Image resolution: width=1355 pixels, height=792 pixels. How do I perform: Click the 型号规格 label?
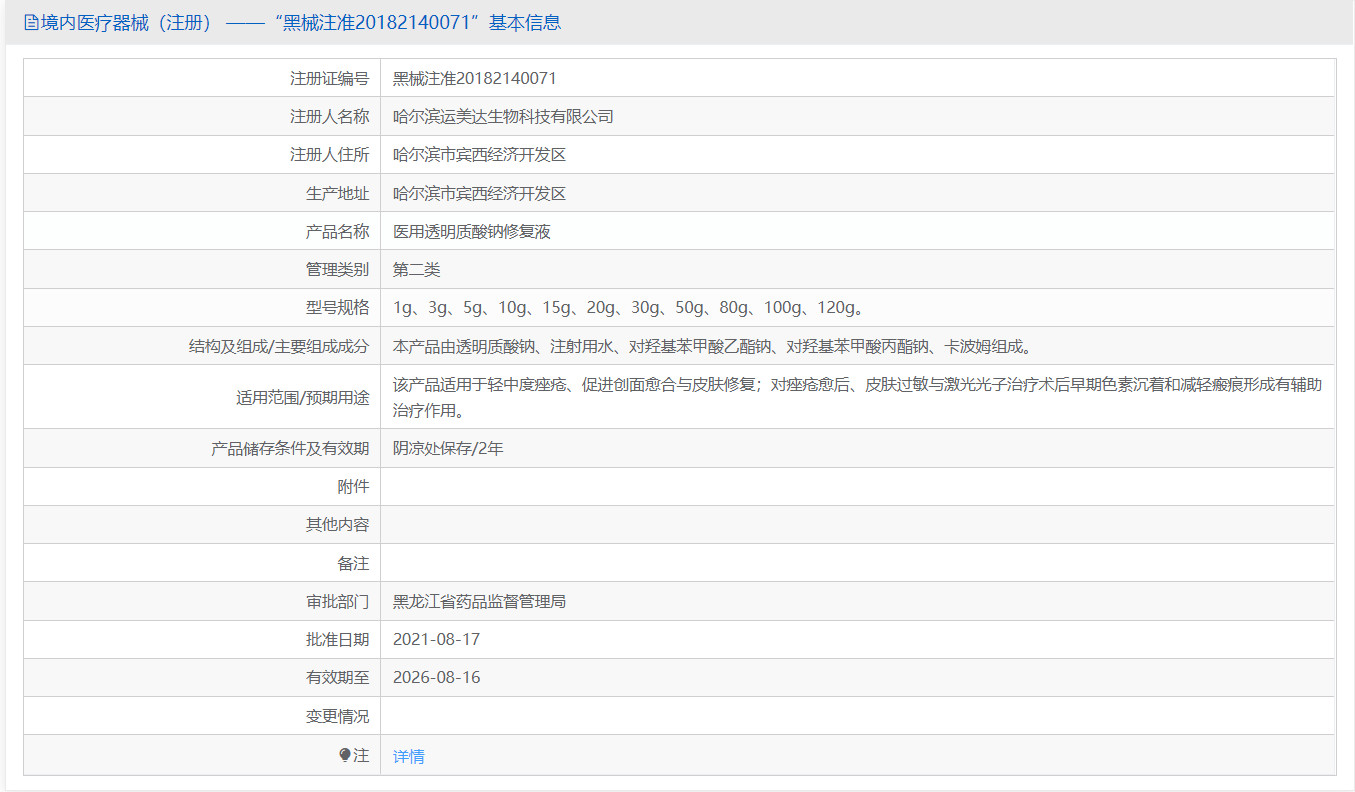pyautogui.click(x=337, y=307)
